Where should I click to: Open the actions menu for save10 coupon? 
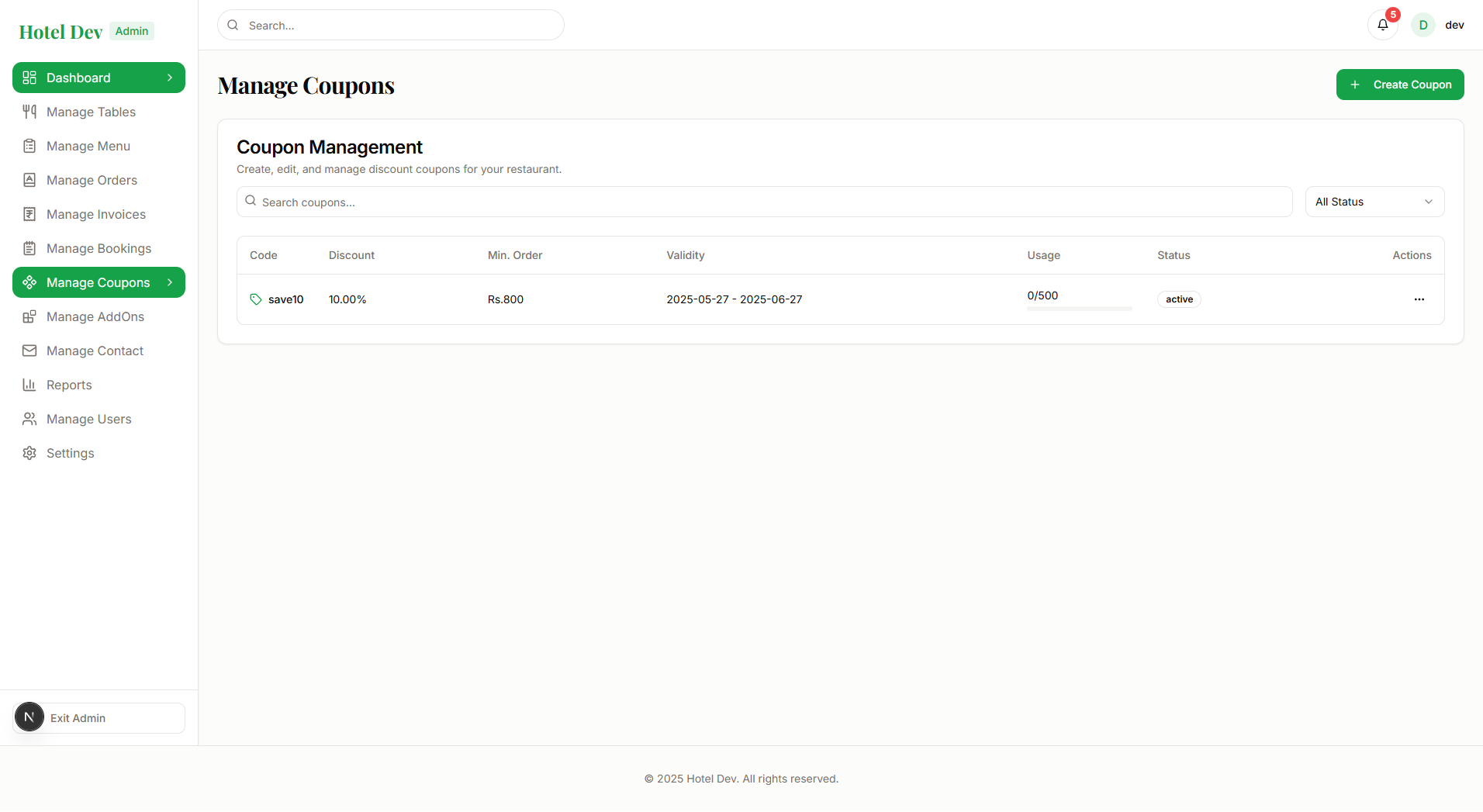[x=1419, y=299]
